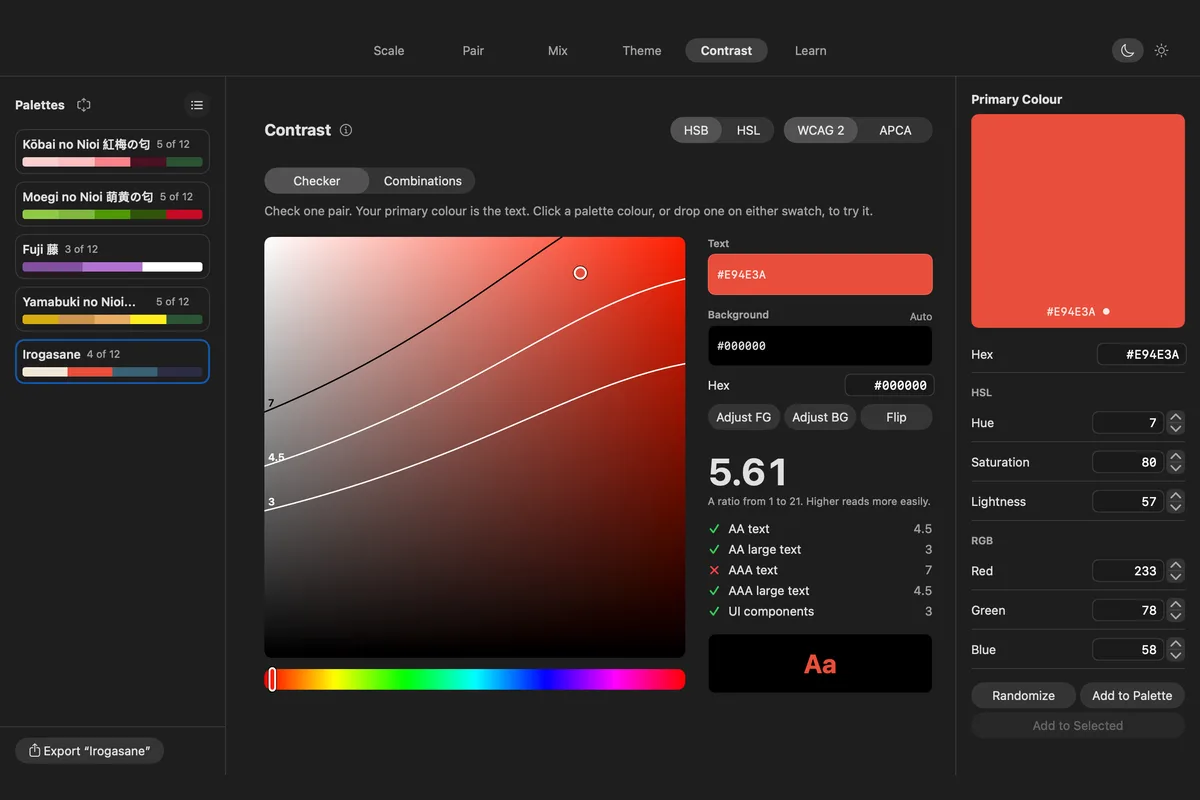The width and height of the screenshot is (1200, 800).
Task: Click the colour picker circle handle
Action: (580, 273)
